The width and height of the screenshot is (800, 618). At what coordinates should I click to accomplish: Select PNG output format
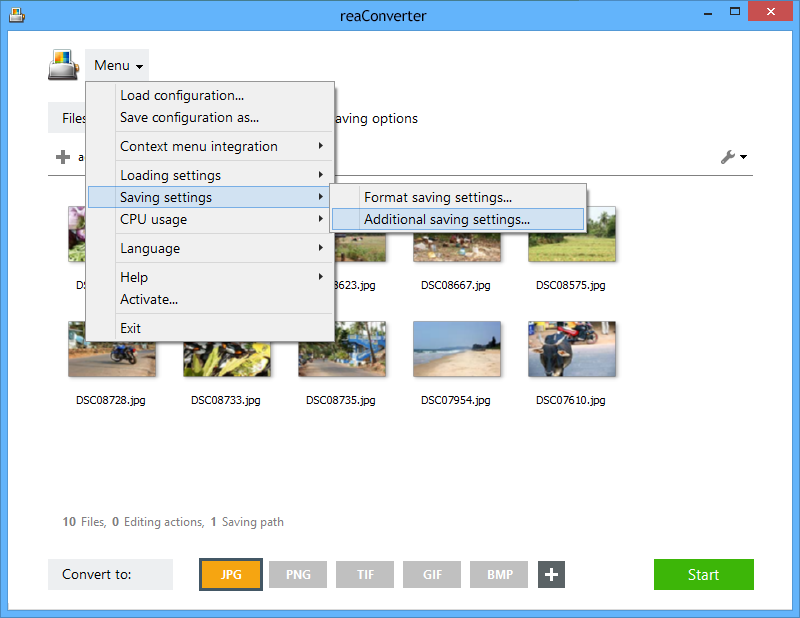298,575
